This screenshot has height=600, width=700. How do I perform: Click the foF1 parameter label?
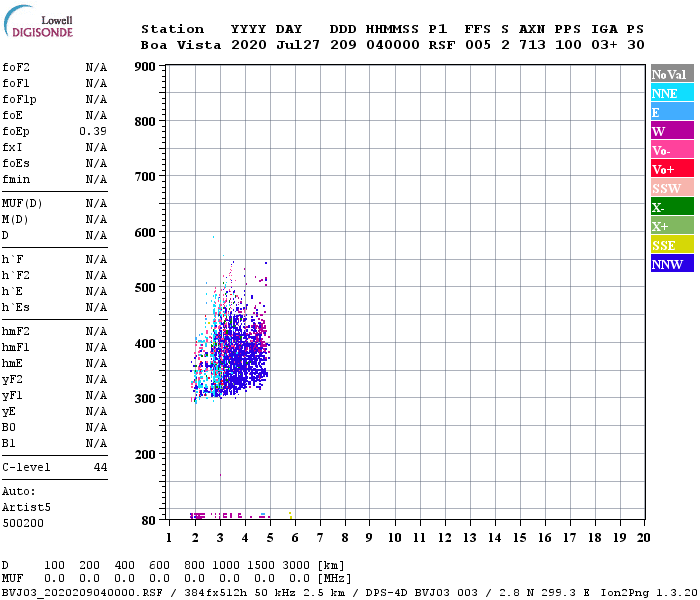click(16, 83)
